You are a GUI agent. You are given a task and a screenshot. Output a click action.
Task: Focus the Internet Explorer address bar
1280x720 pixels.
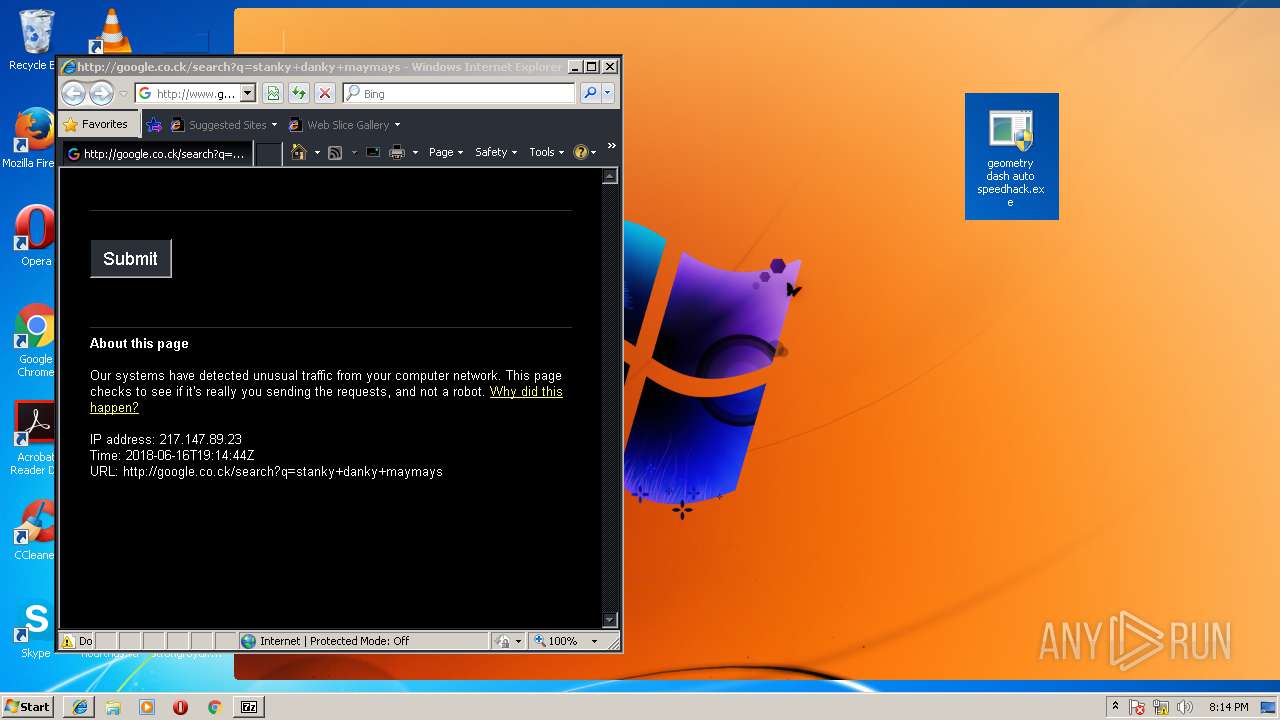[196, 93]
